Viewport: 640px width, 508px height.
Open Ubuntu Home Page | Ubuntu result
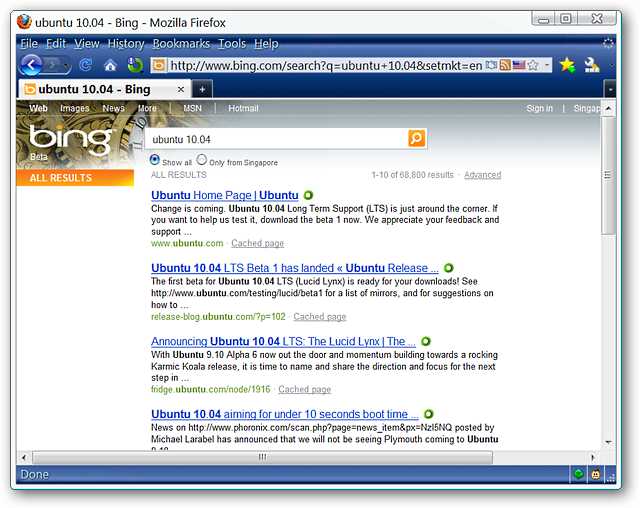click(224, 195)
